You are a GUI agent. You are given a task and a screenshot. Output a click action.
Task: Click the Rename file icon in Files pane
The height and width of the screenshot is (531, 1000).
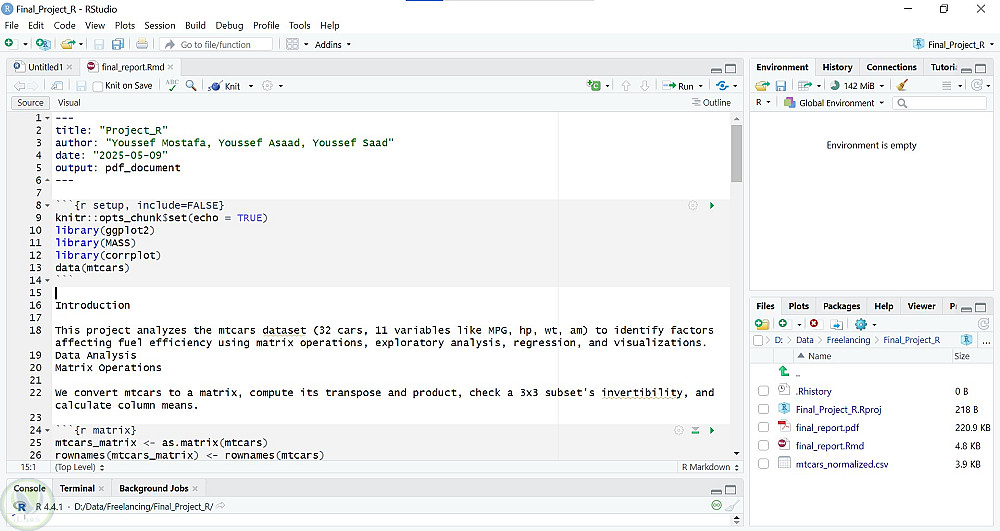tap(837, 324)
